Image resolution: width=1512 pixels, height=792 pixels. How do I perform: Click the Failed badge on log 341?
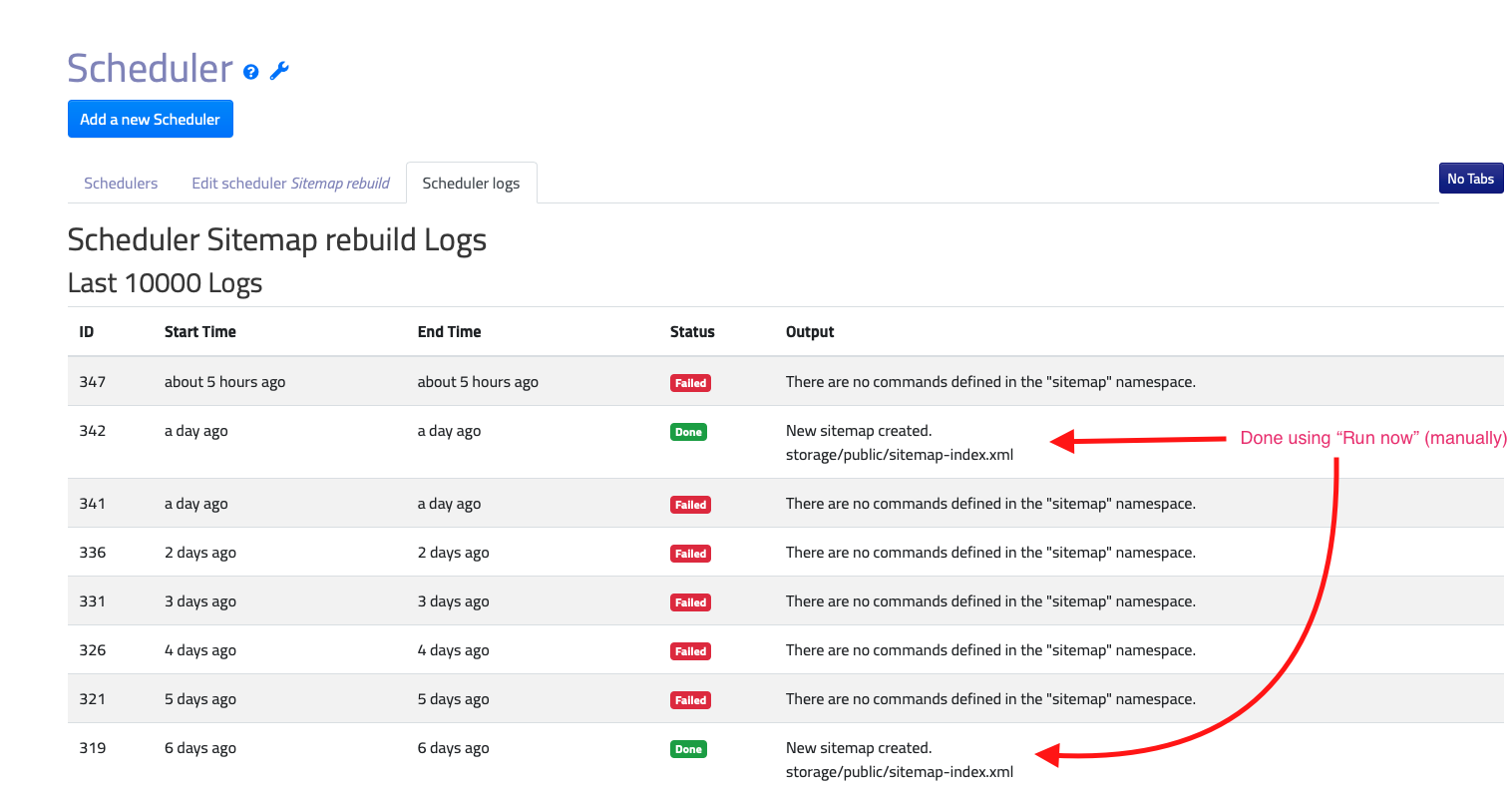[690, 505]
